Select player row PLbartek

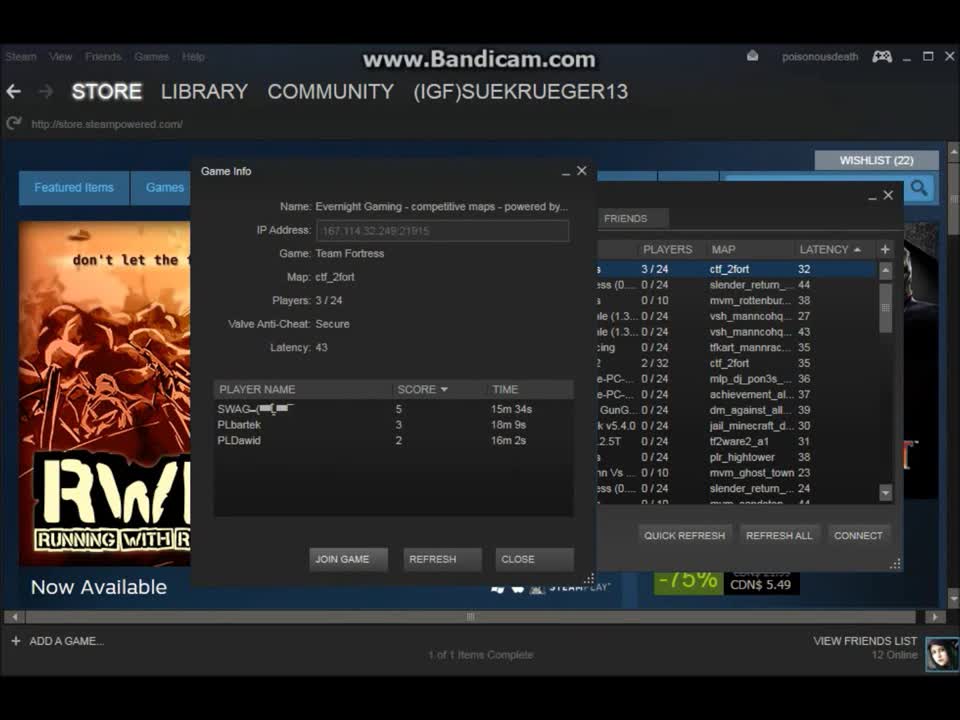click(x=393, y=425)
